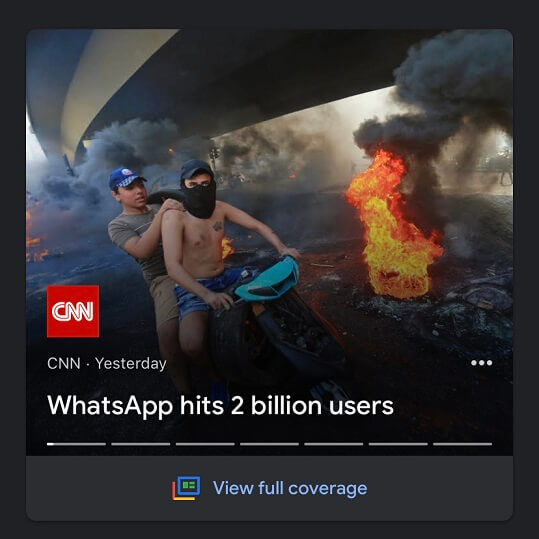The width and height of the screenshot is (539, 539).
Task: Click the CNN source name text
Action: tap(64, 363)
